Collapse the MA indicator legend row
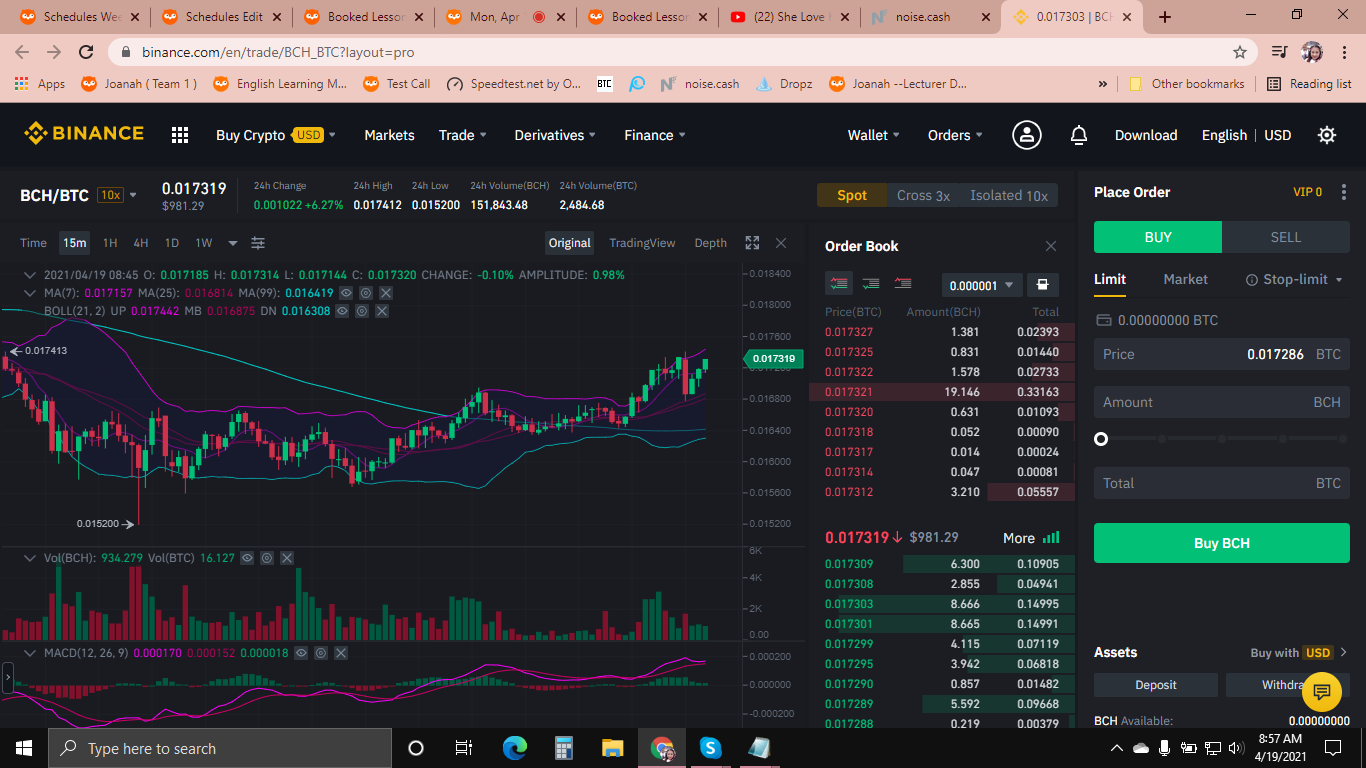 click(31, 293)
